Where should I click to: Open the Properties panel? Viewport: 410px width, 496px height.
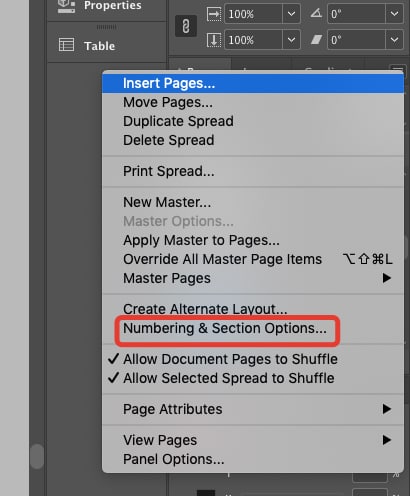coord(107,6)
